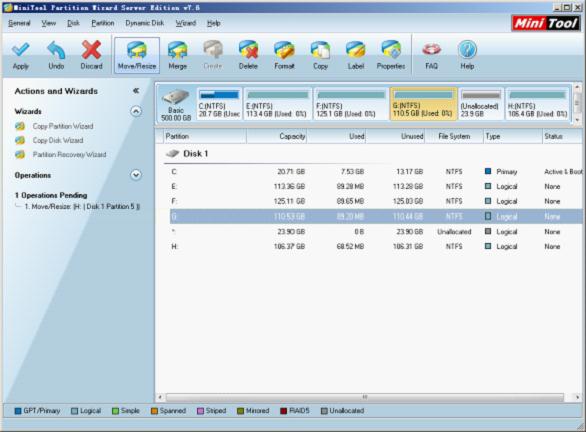Sort by Partition column header

click(x=205, y=136)
